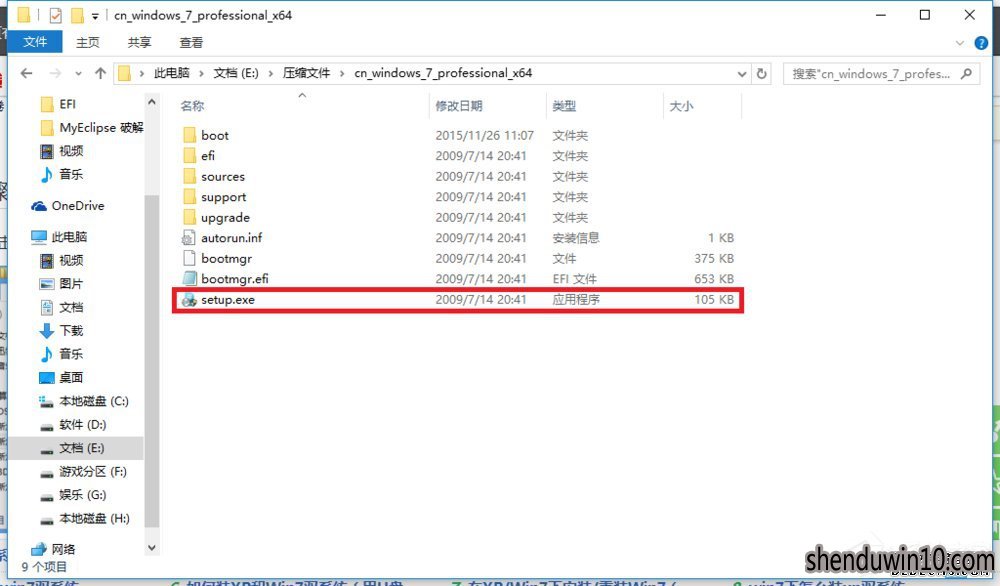The height and width of the screenshot is (586, 1000).
Task: Select the bootmgr file icon
Action: click(x=189, y=258)
